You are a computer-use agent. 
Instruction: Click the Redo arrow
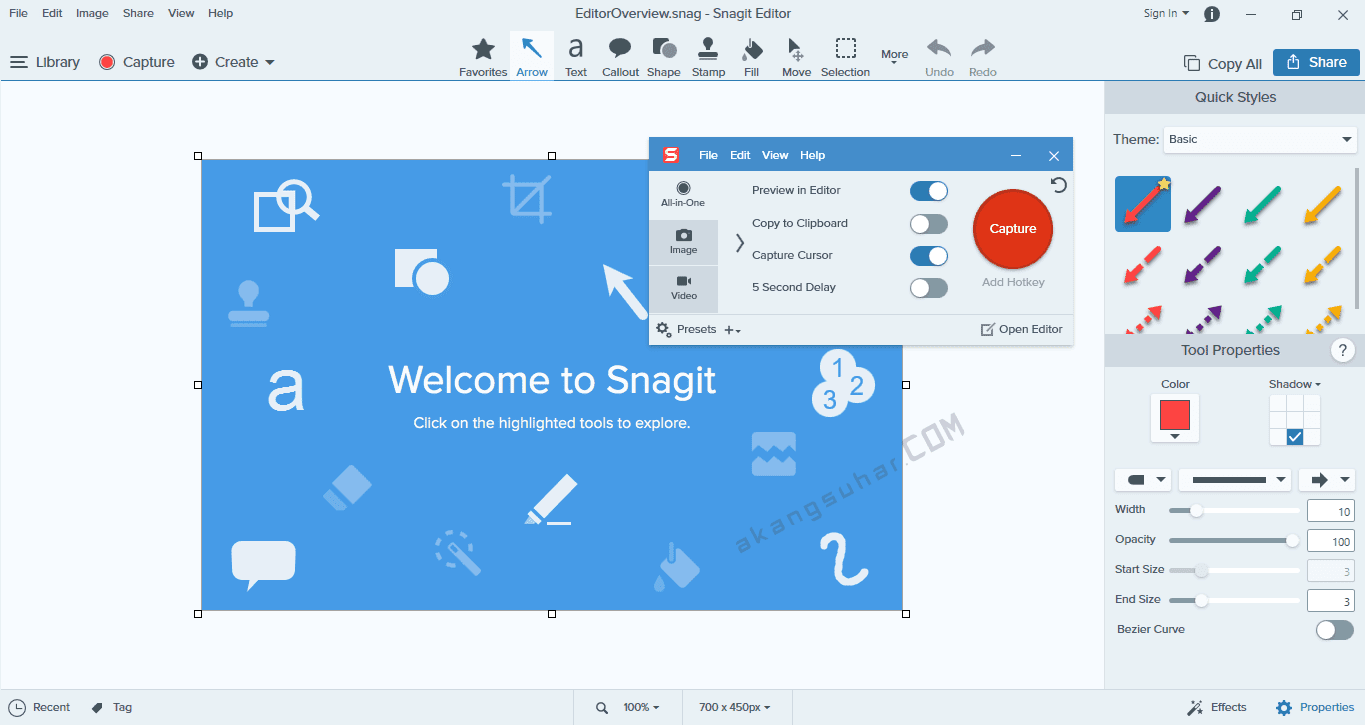click(983, 57)
